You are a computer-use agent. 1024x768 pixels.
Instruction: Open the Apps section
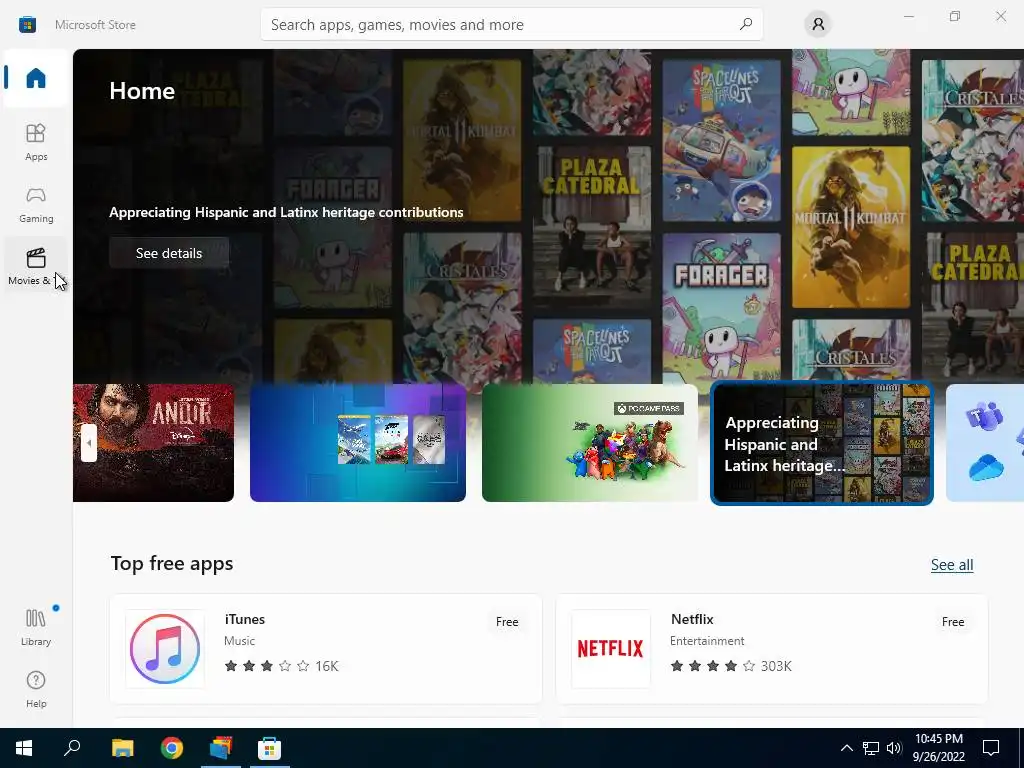click(x=36, y=142)
